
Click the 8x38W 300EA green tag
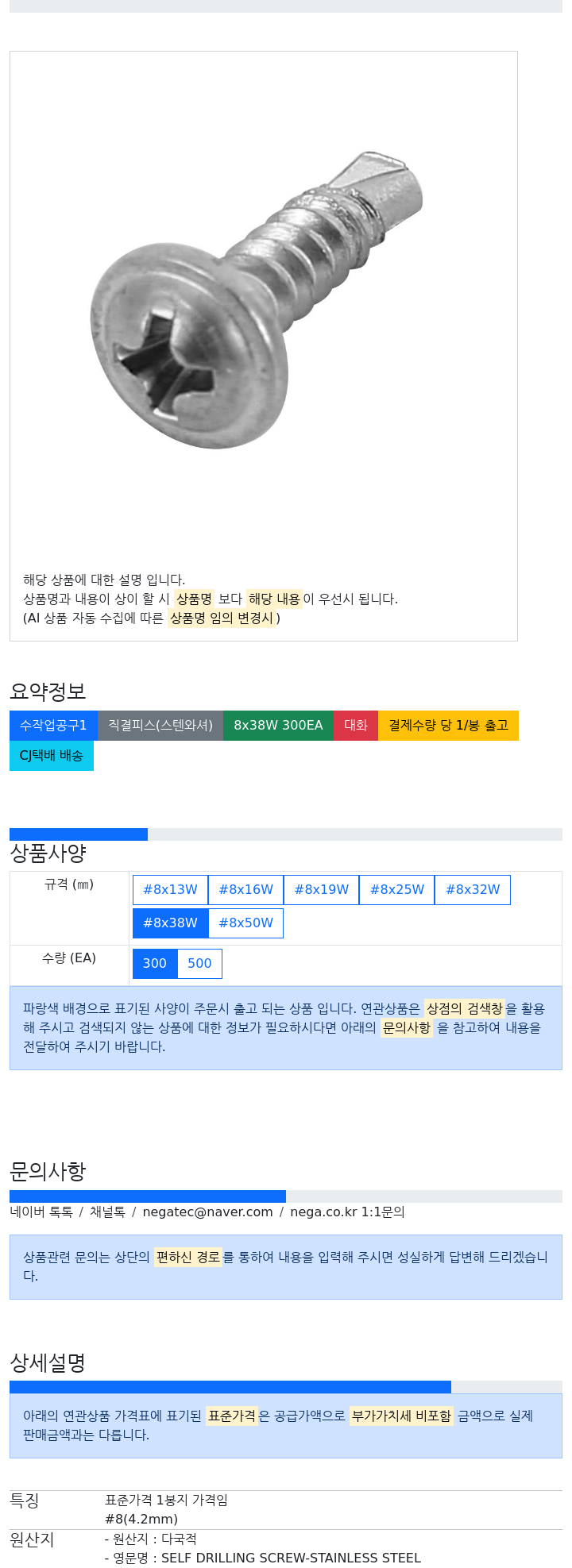[x=278, y=726]
